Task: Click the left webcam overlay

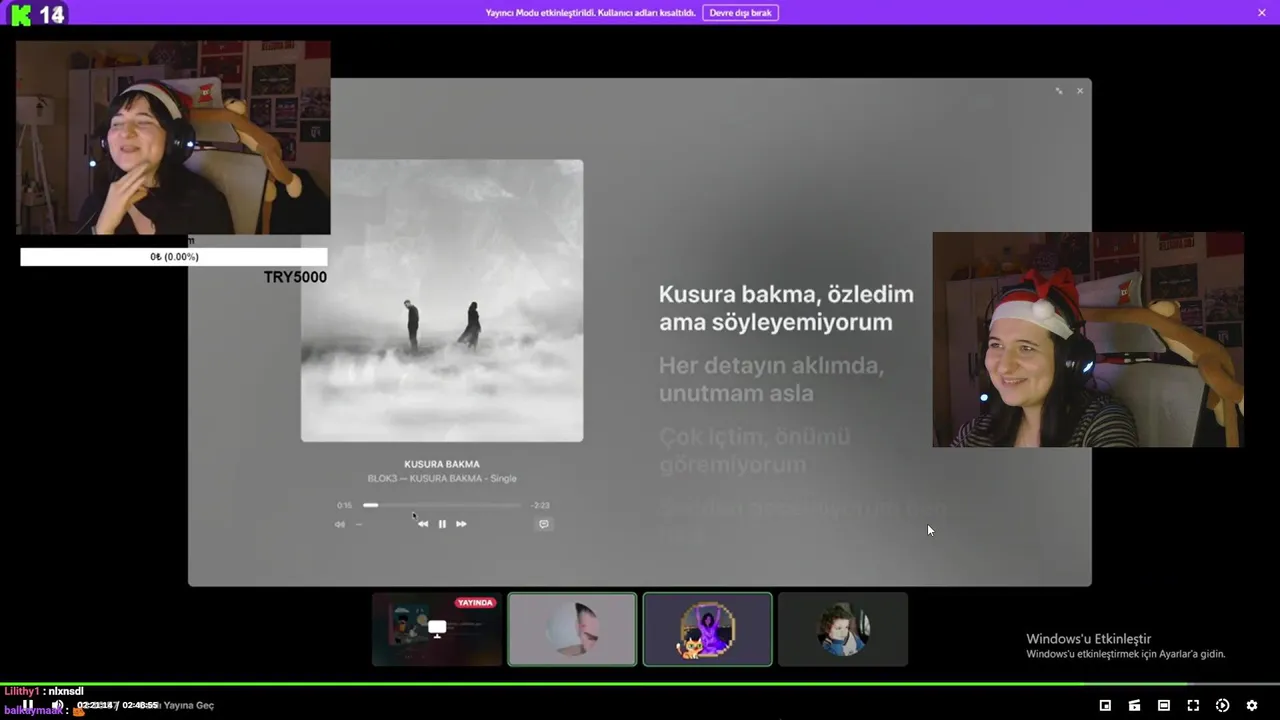Action: pyautogui.click(x=173, y=137)
